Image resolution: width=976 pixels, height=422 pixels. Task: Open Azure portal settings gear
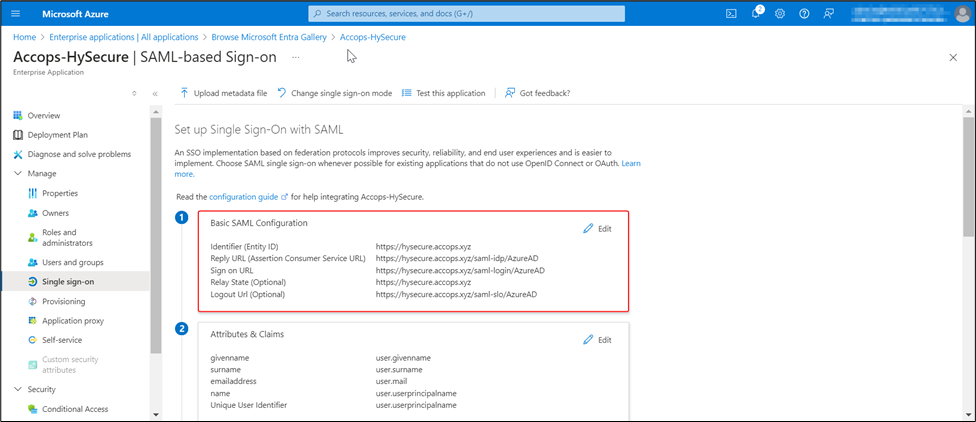[780, 13]
